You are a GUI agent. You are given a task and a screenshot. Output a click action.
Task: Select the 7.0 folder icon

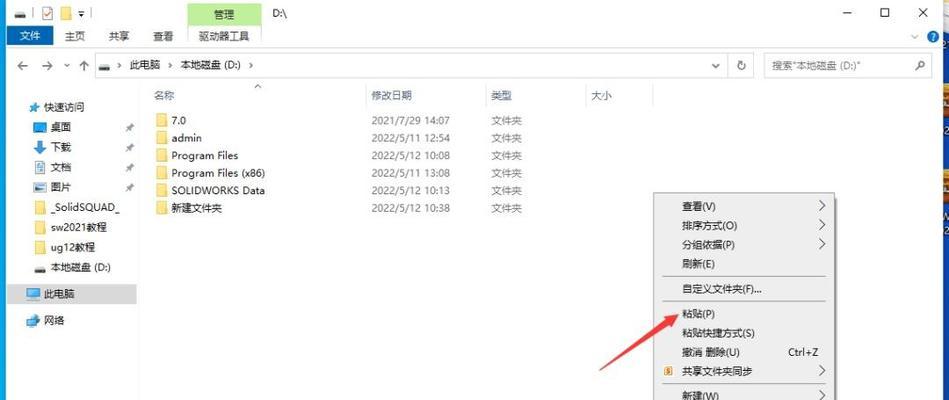pyautogui.click(x=161, y=120)
